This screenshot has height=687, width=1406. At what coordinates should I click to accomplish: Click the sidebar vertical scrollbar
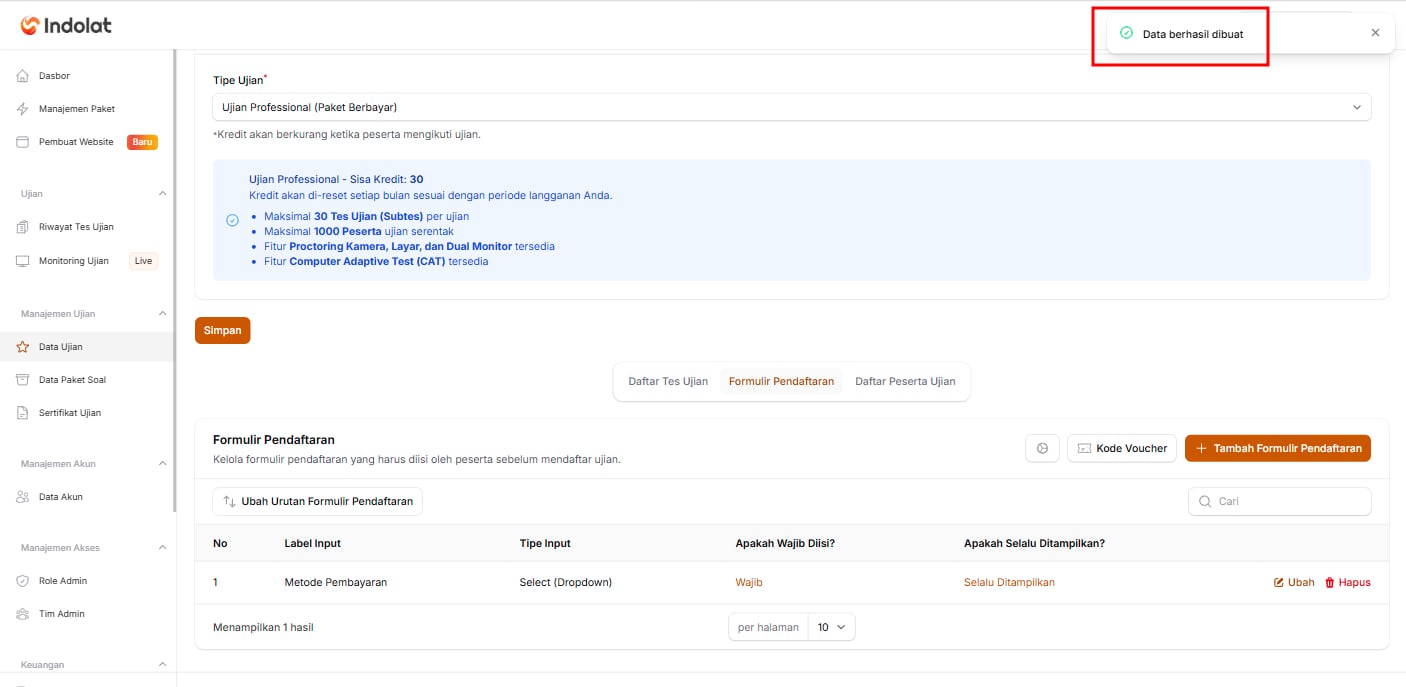175,280
